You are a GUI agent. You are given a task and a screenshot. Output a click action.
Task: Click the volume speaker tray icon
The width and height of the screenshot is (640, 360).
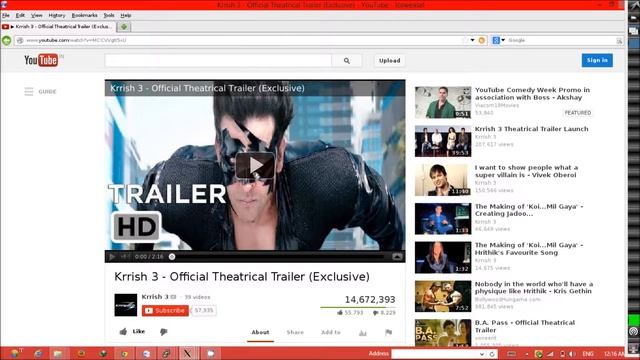tap(572, 354)
